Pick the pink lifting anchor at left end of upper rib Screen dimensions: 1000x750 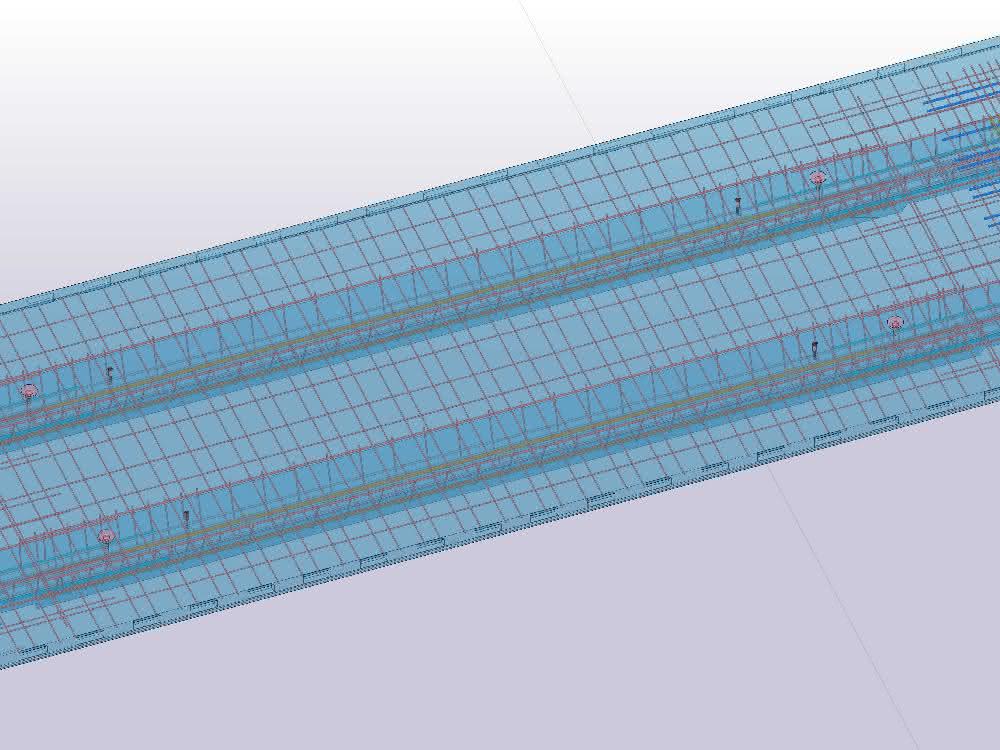[29, 391]
